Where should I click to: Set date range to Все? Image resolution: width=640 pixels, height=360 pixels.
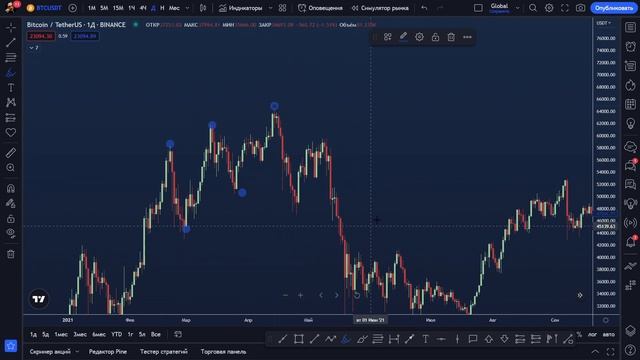156,334
